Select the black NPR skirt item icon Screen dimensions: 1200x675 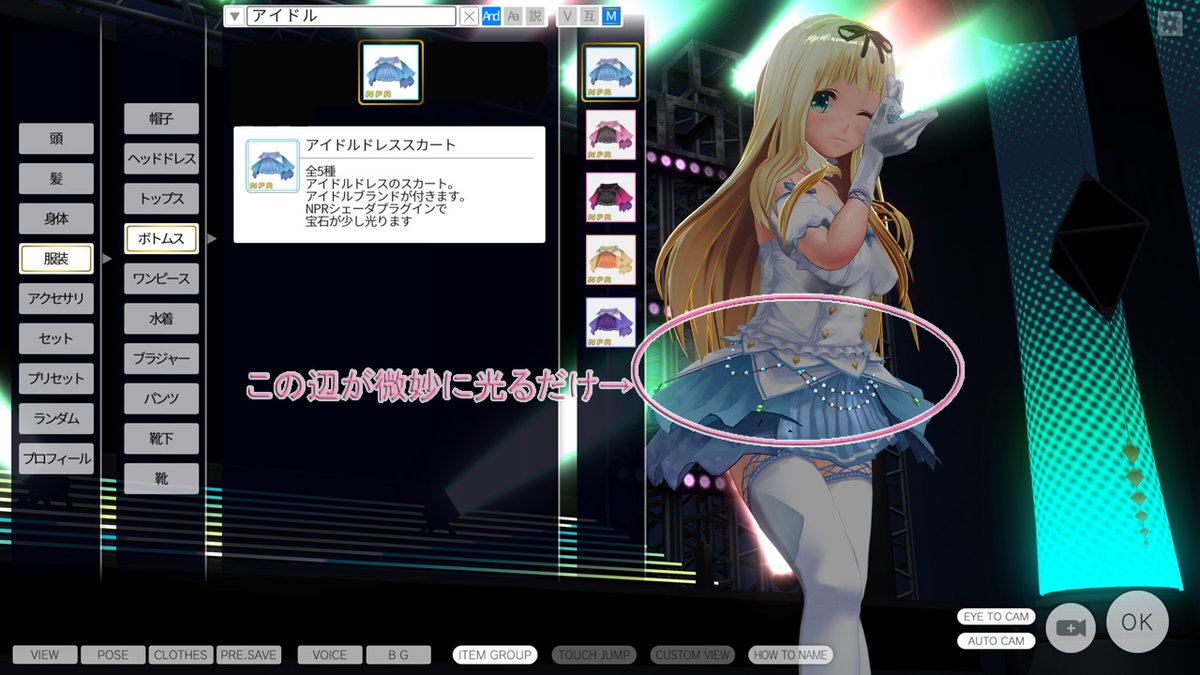click(611, 196)
